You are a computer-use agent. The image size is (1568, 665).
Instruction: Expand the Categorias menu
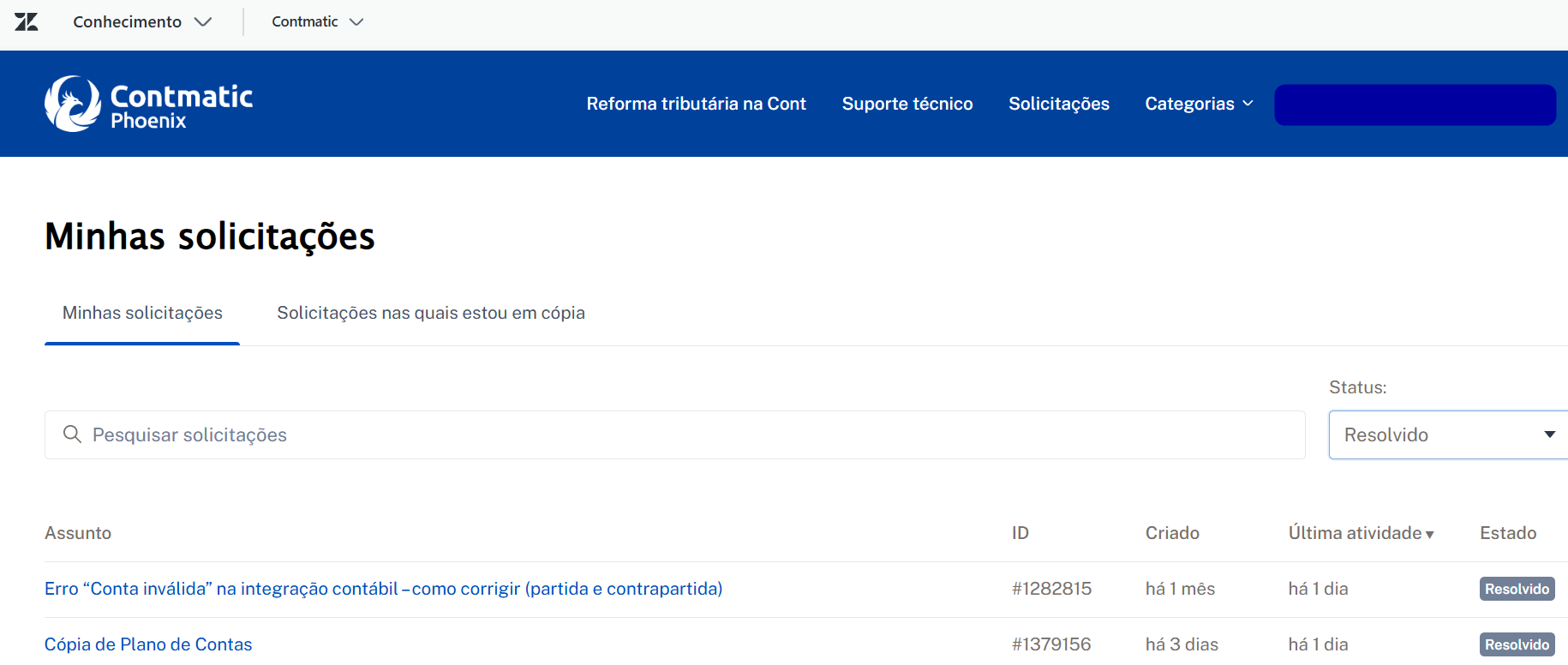1199,104
